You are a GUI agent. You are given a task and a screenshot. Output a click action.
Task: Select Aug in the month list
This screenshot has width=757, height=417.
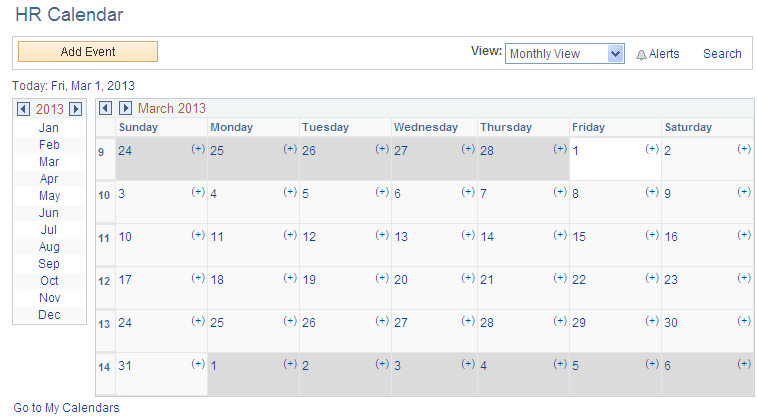coord(49,247)
